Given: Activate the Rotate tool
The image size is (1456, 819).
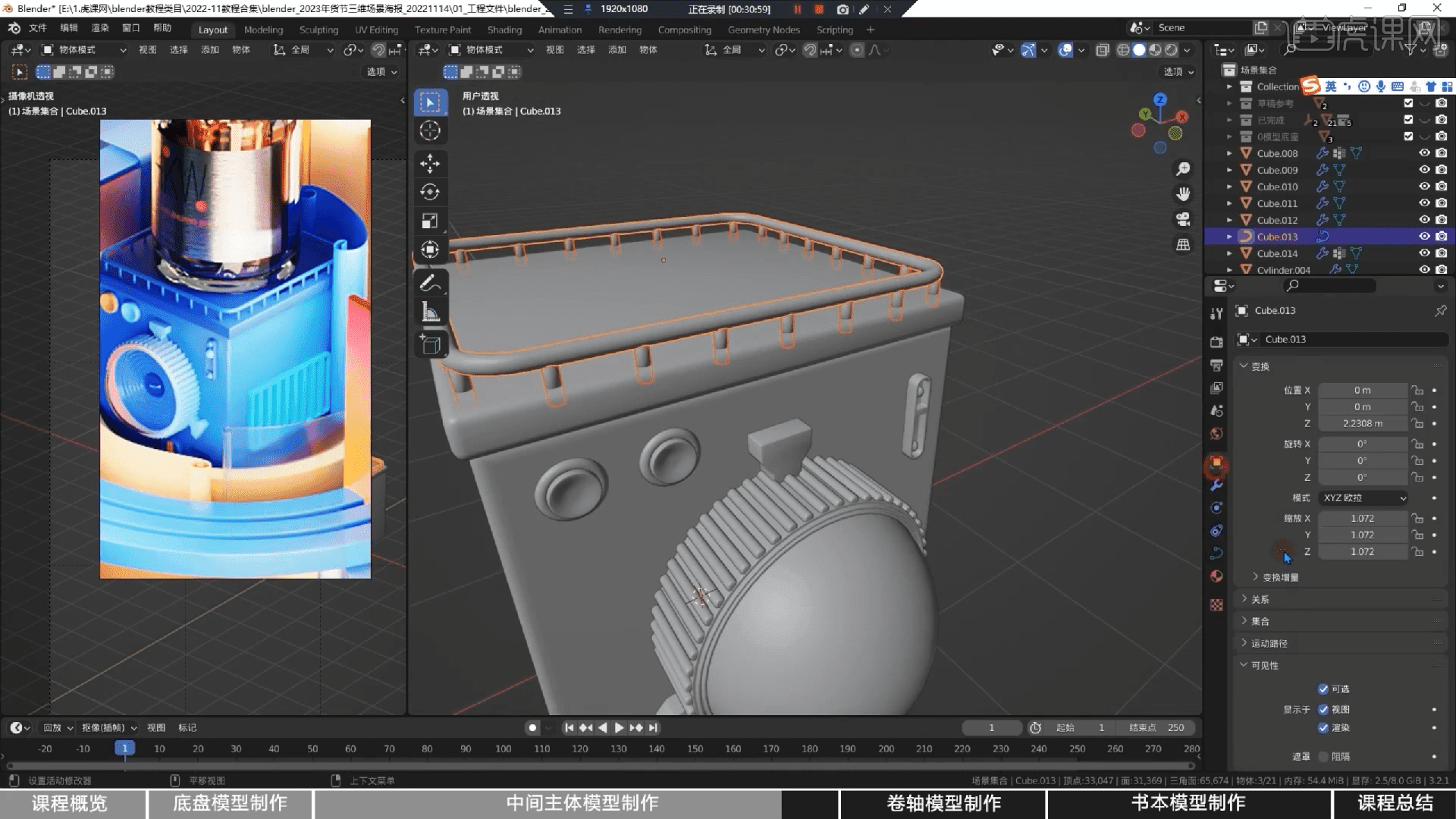Looking at the screenshot, I should click(430, 192).
